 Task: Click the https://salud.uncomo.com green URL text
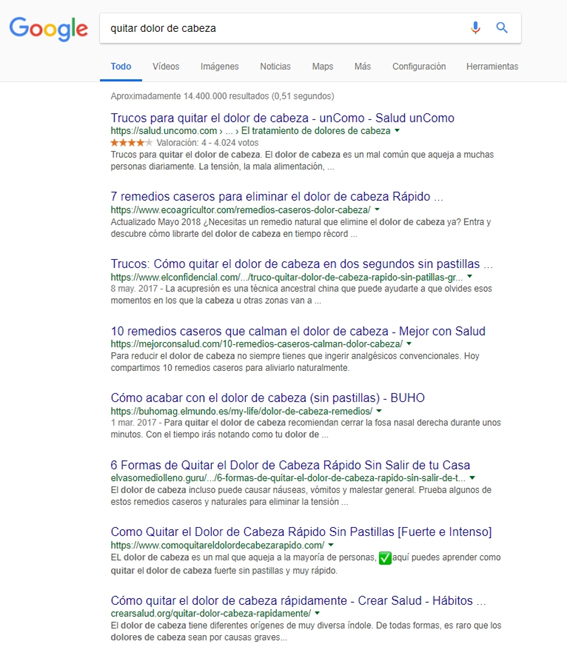164,131
